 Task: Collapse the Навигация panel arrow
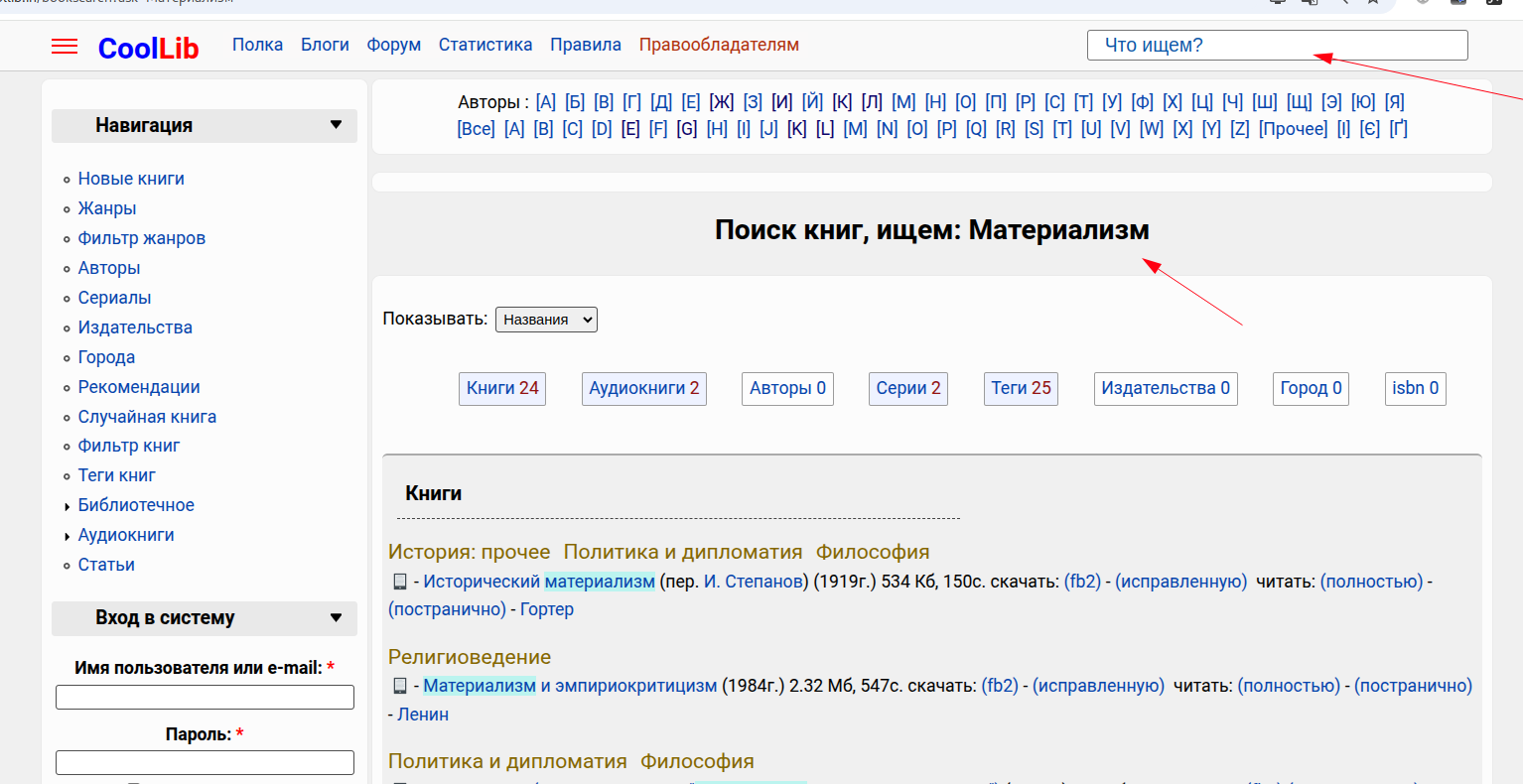(x=336, y=125)
